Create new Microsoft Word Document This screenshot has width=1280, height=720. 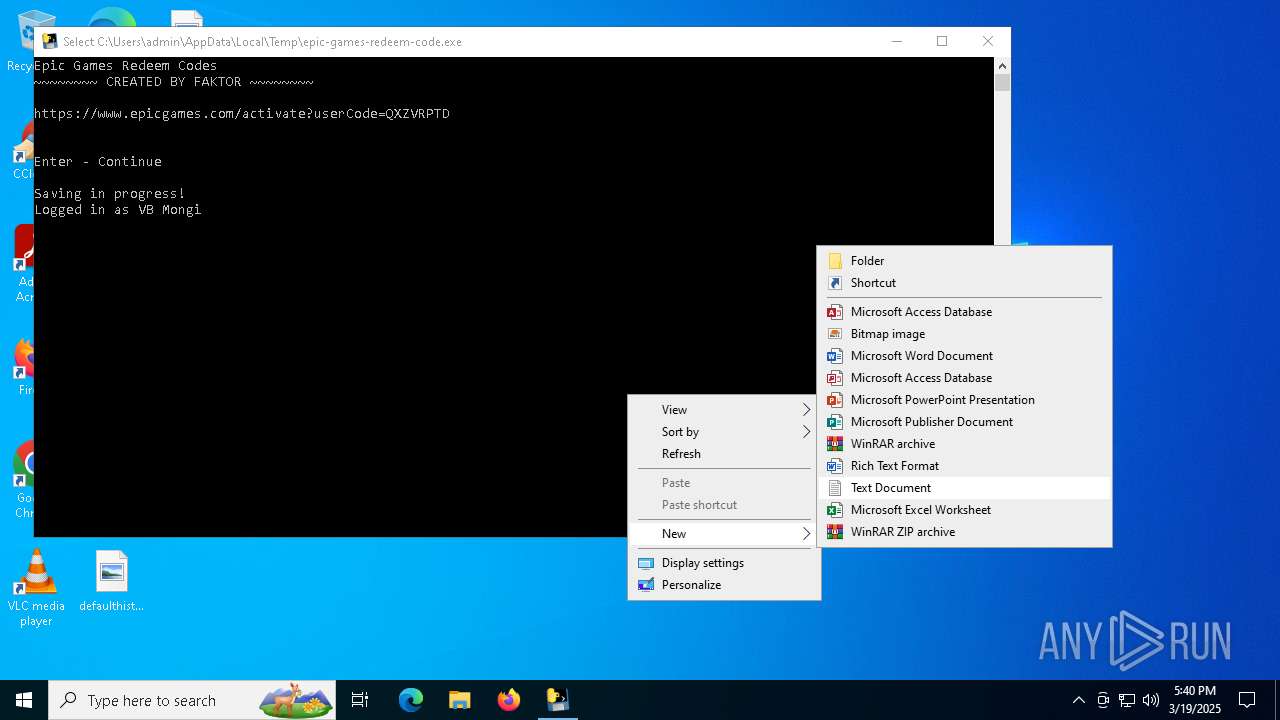[x=964, y=356]
